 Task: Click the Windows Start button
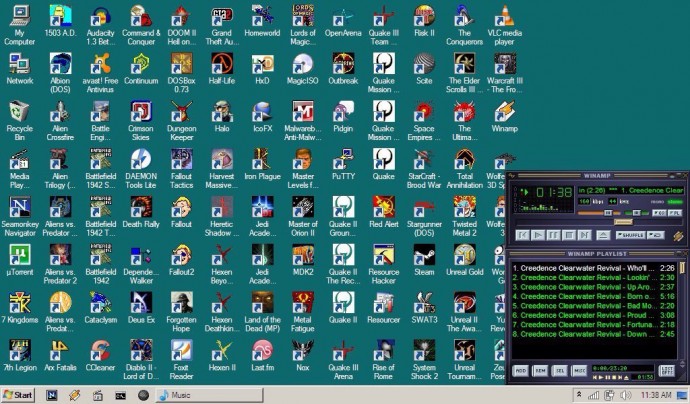click(18, 395)
